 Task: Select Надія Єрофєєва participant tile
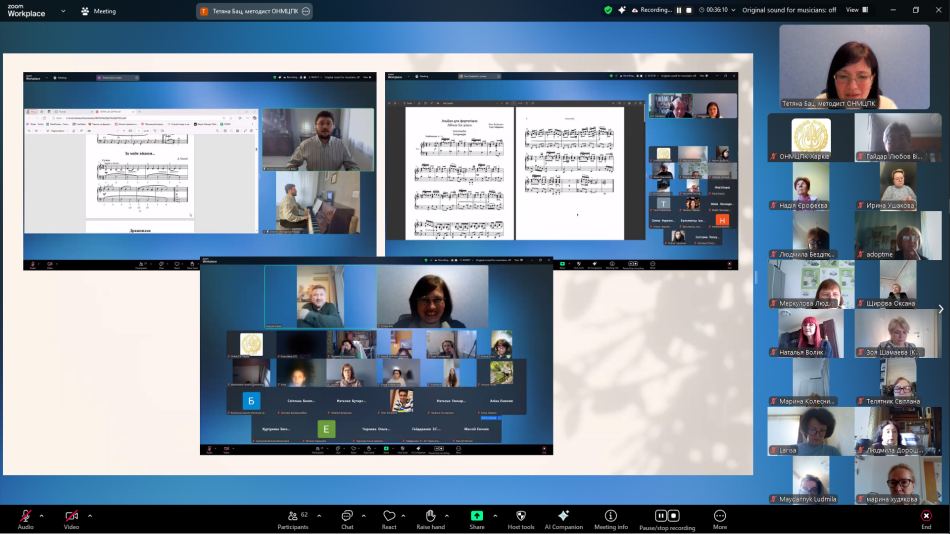point(811,187)
